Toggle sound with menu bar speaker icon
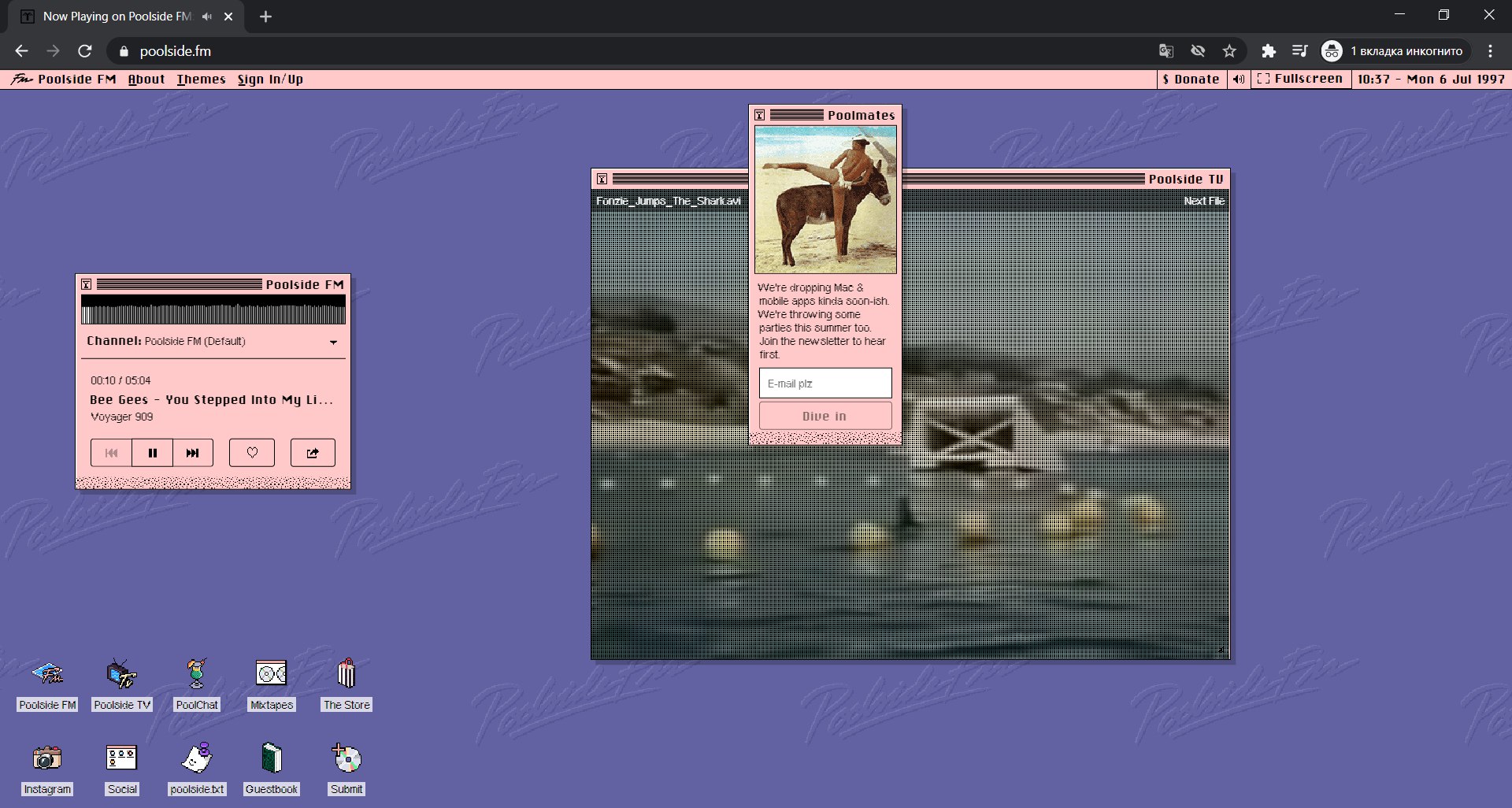The height and width of the screenshot is (808, 1512). (1239, 79)
